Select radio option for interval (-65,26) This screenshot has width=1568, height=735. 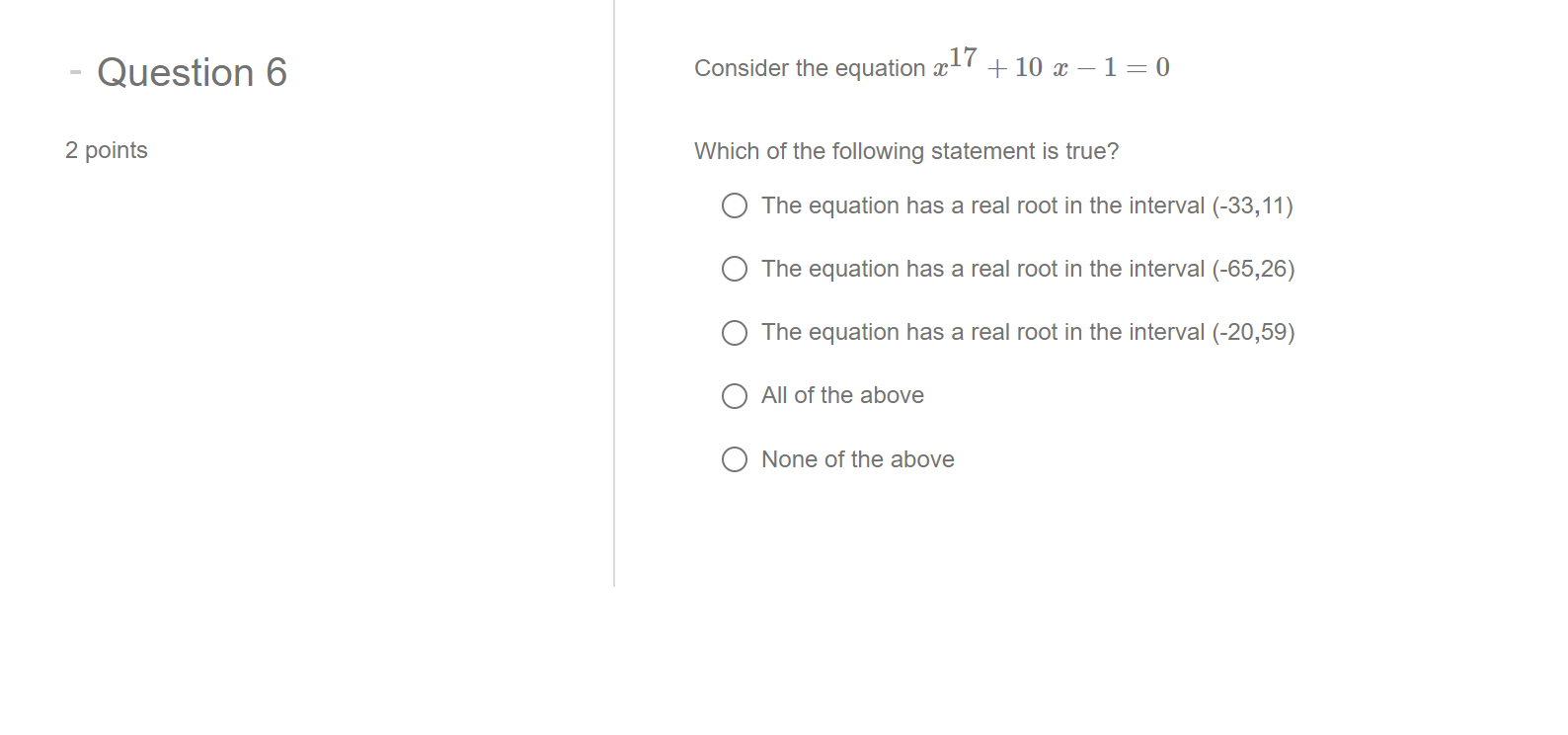(735, 269)
